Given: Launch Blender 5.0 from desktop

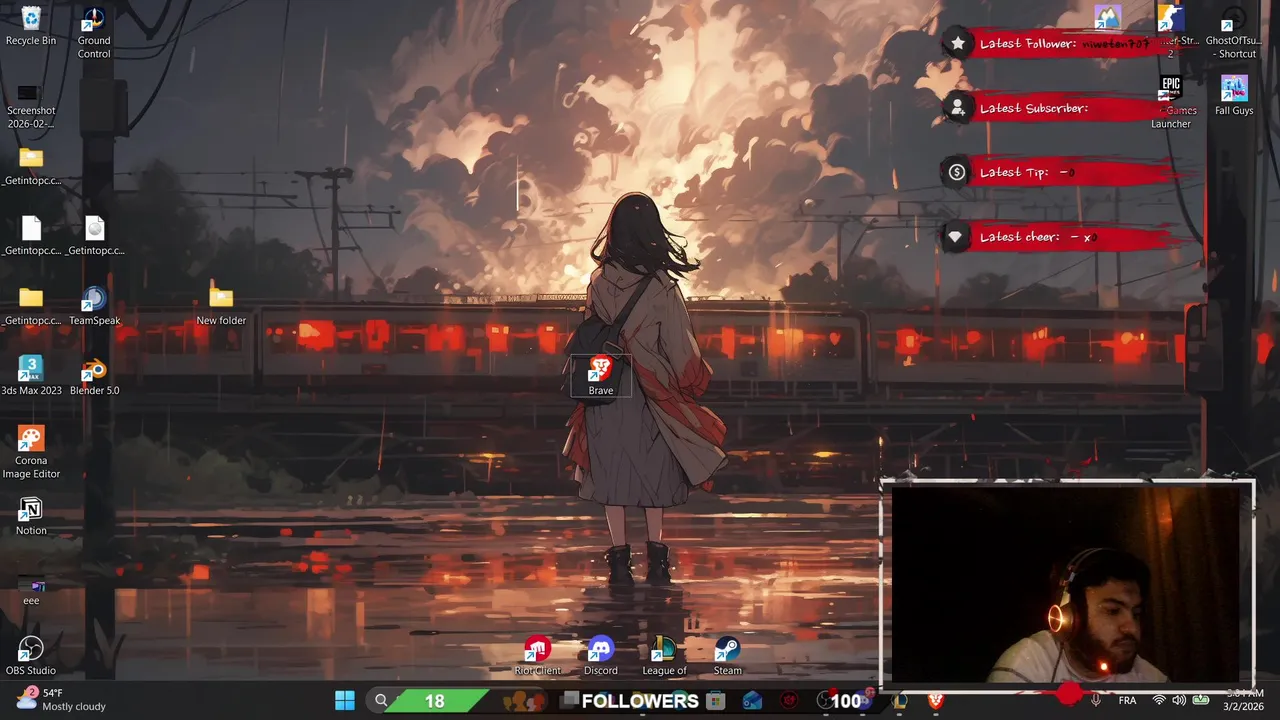Looking at the screenshot, I should point(94,376).
